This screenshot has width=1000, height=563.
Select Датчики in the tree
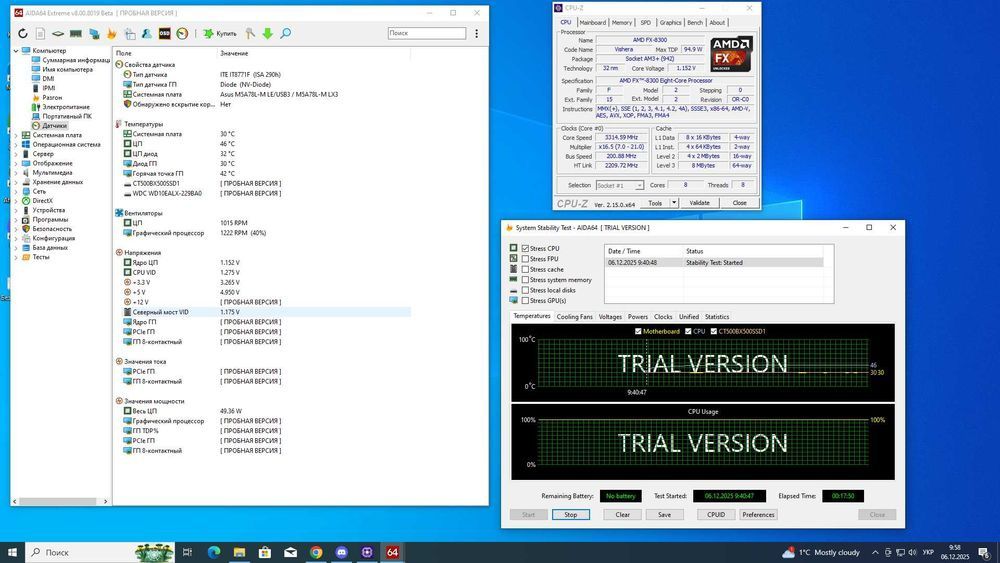coord(54,126)
